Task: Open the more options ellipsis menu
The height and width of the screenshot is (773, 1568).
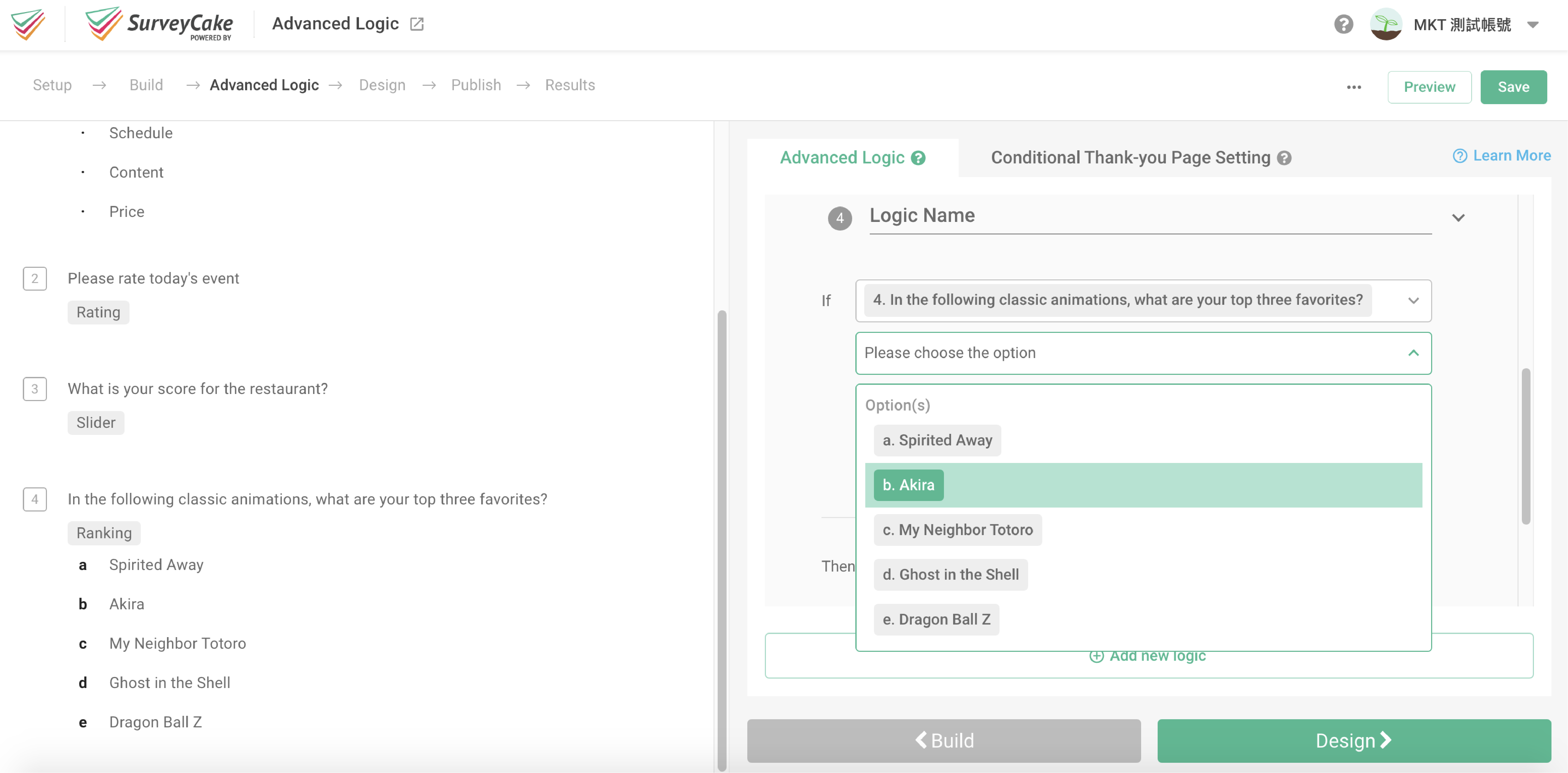Action: coord(1354,87)
